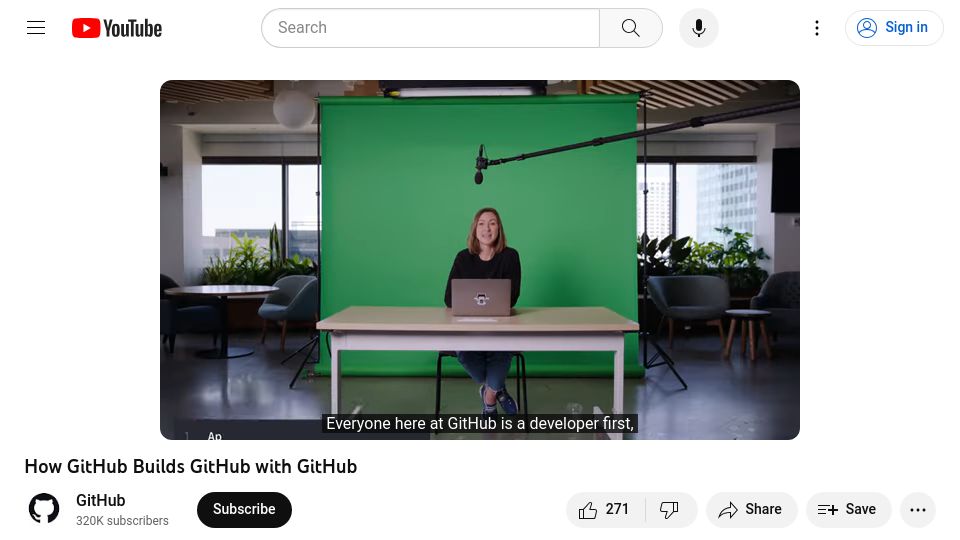Open the GitHub channel name link
960x540 pixels.
100,500
